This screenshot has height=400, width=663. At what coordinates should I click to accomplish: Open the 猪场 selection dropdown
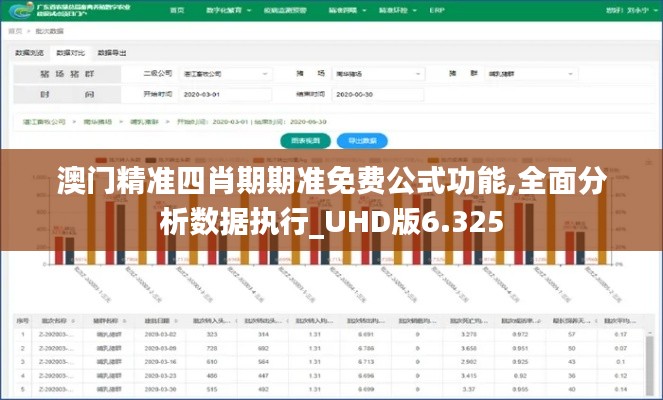click(374, 74)
